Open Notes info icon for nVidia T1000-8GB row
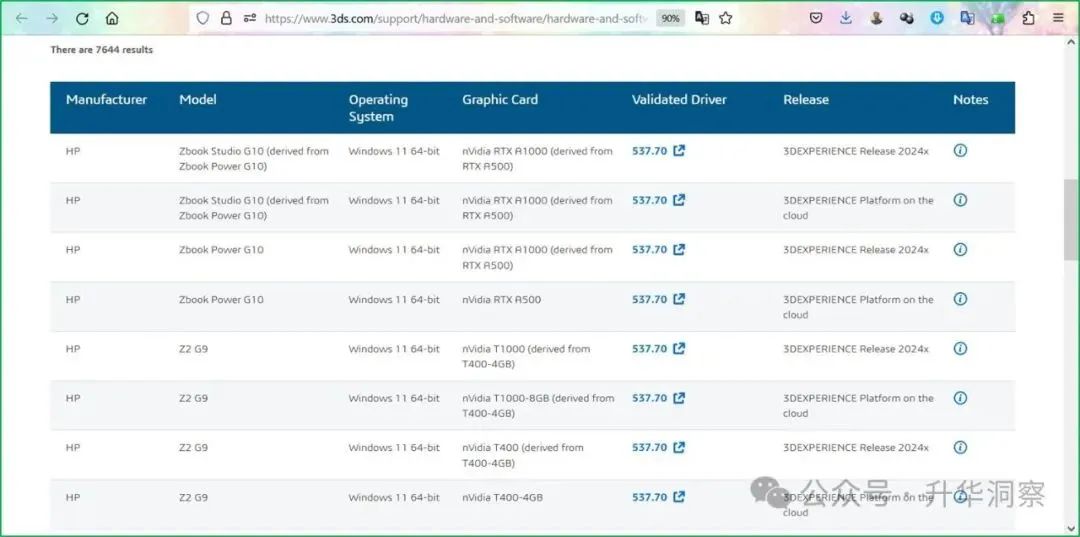This screenshot has width=1080, height=537. [x=960, y=398]
